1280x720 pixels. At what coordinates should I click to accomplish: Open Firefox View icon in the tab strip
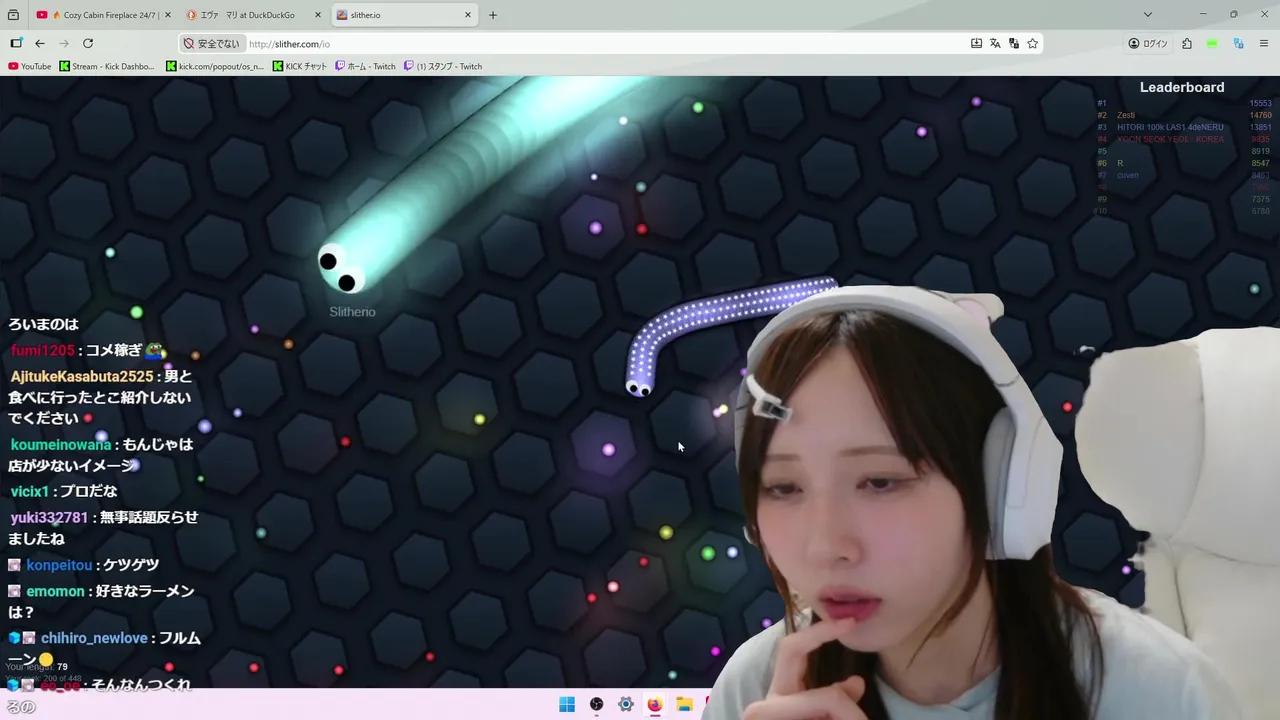coord(13,15)
